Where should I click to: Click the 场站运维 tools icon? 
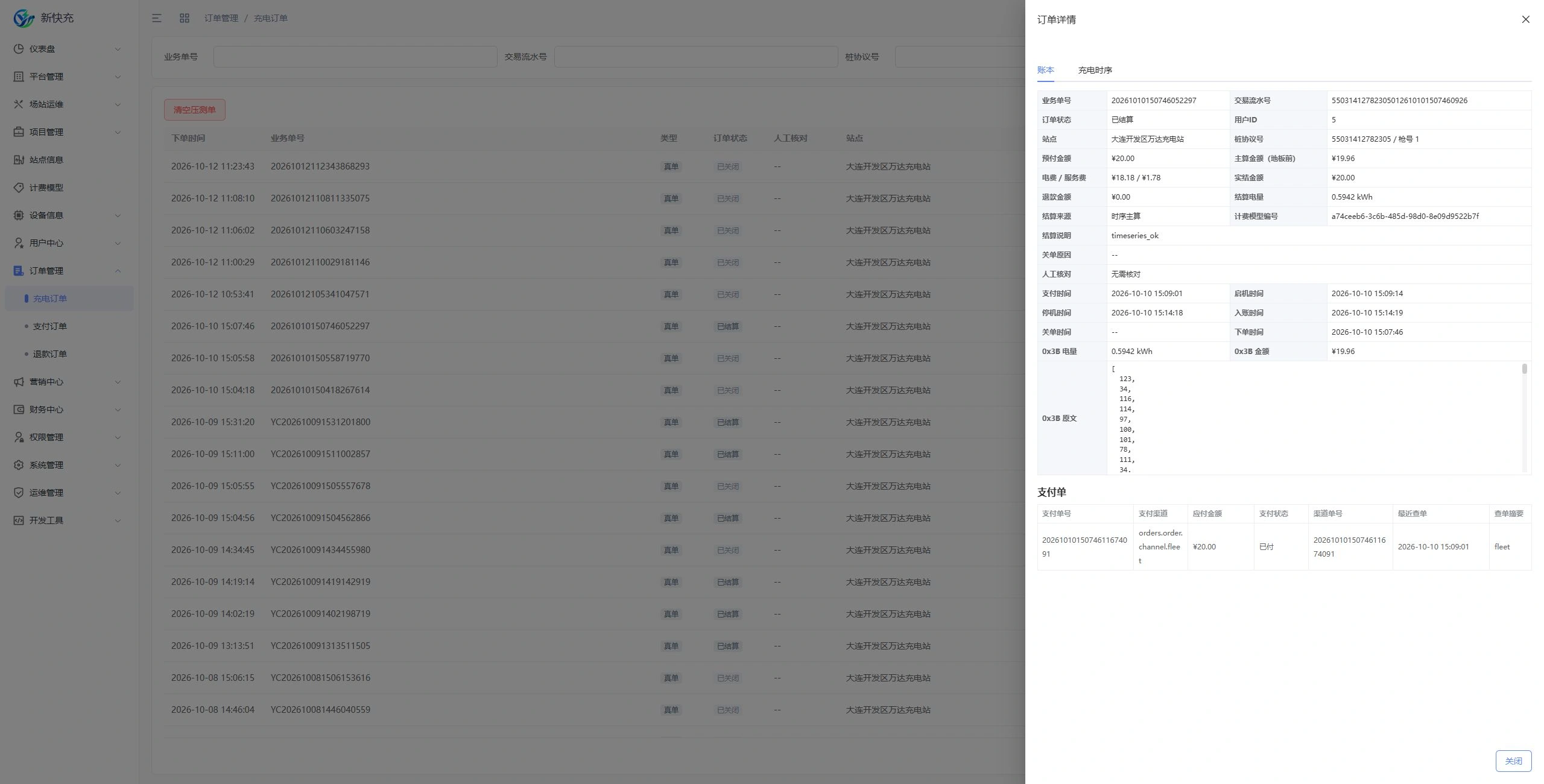click(19, 104)
